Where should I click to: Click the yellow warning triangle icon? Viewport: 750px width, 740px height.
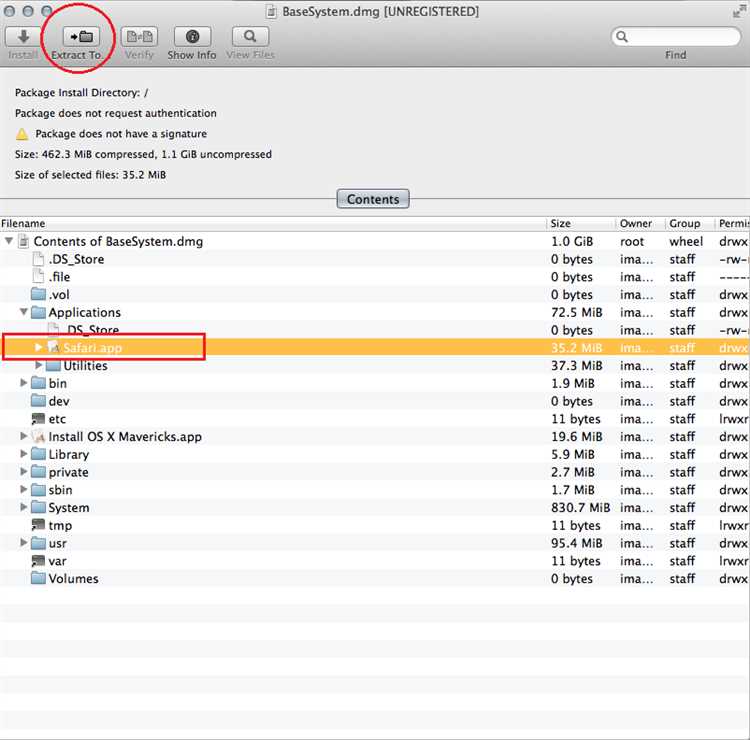(x=22, y=134)
